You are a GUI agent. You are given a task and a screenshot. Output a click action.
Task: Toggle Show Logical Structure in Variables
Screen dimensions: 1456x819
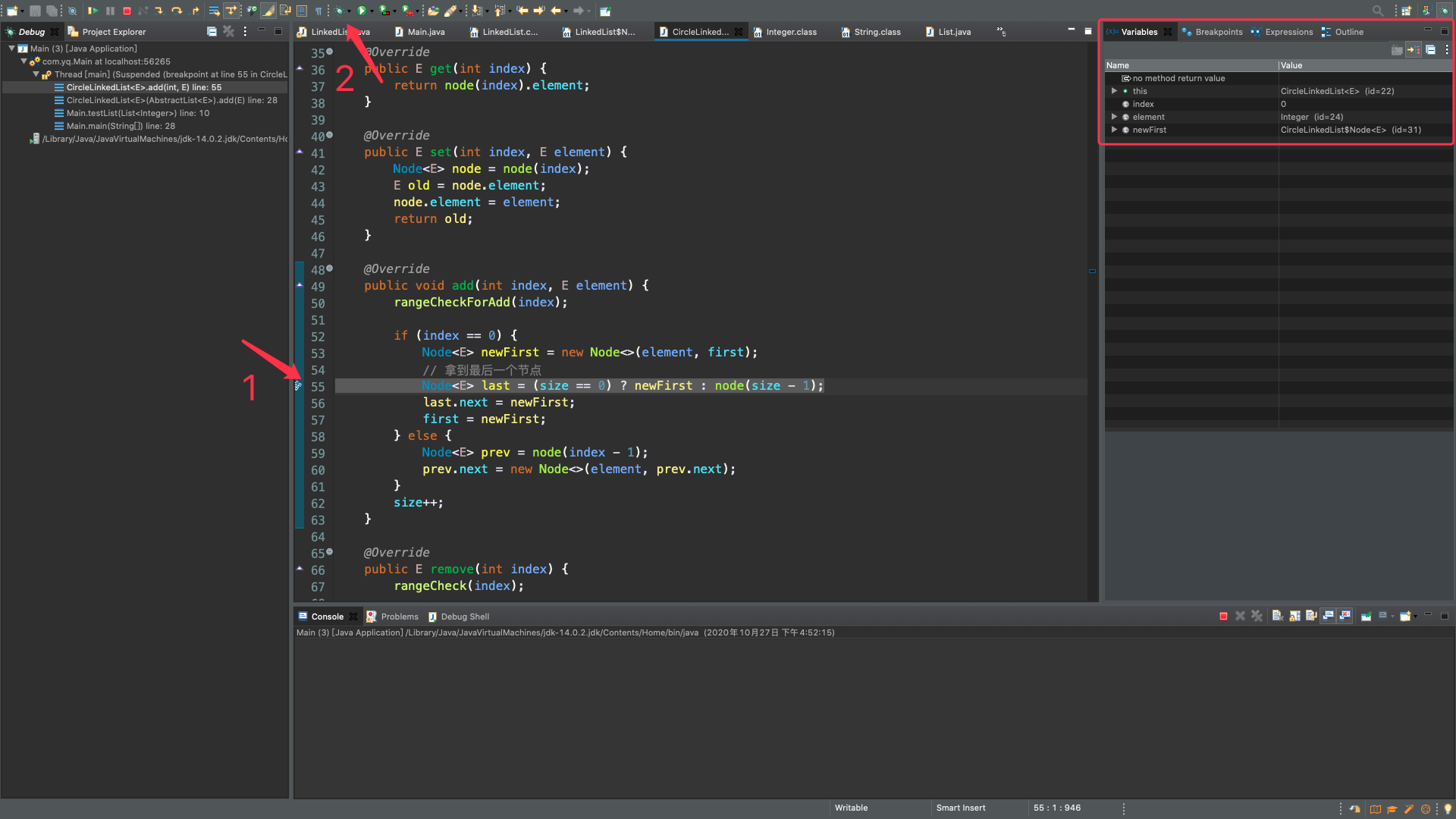(x=1414, y=50)
